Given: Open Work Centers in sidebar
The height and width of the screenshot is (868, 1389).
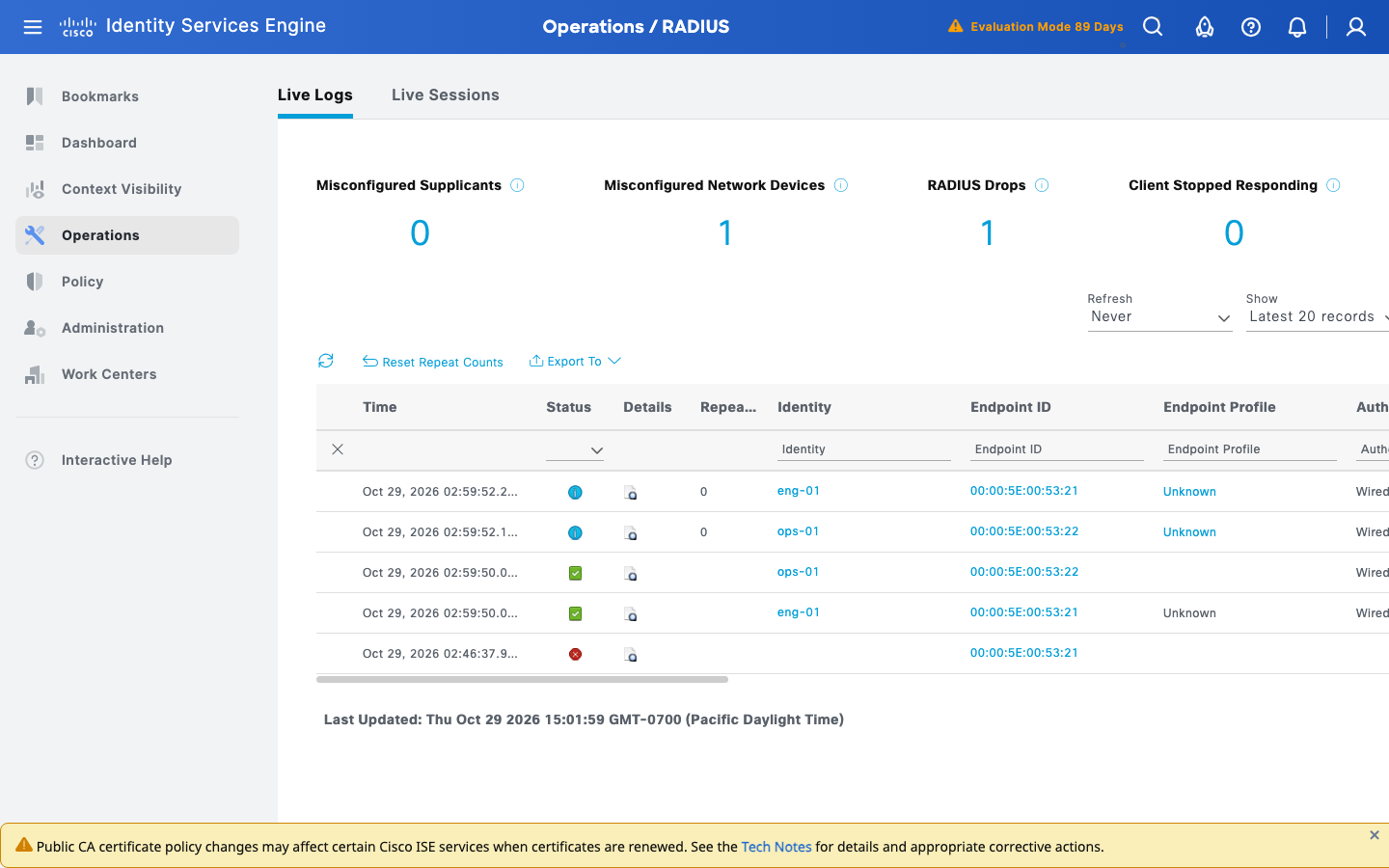Looking at the screenshot, I should [x=127, y=374].
